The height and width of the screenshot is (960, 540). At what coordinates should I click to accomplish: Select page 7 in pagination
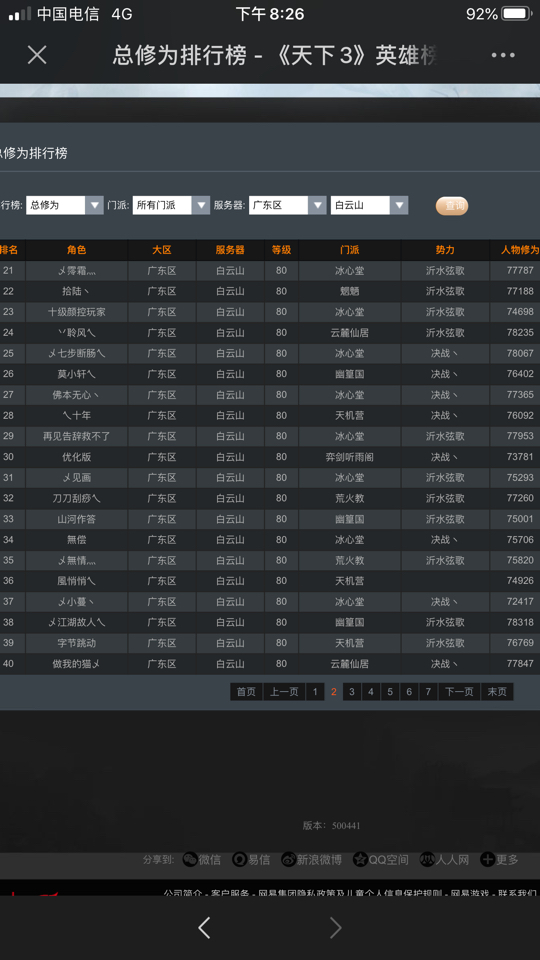[x=428, y=692]
